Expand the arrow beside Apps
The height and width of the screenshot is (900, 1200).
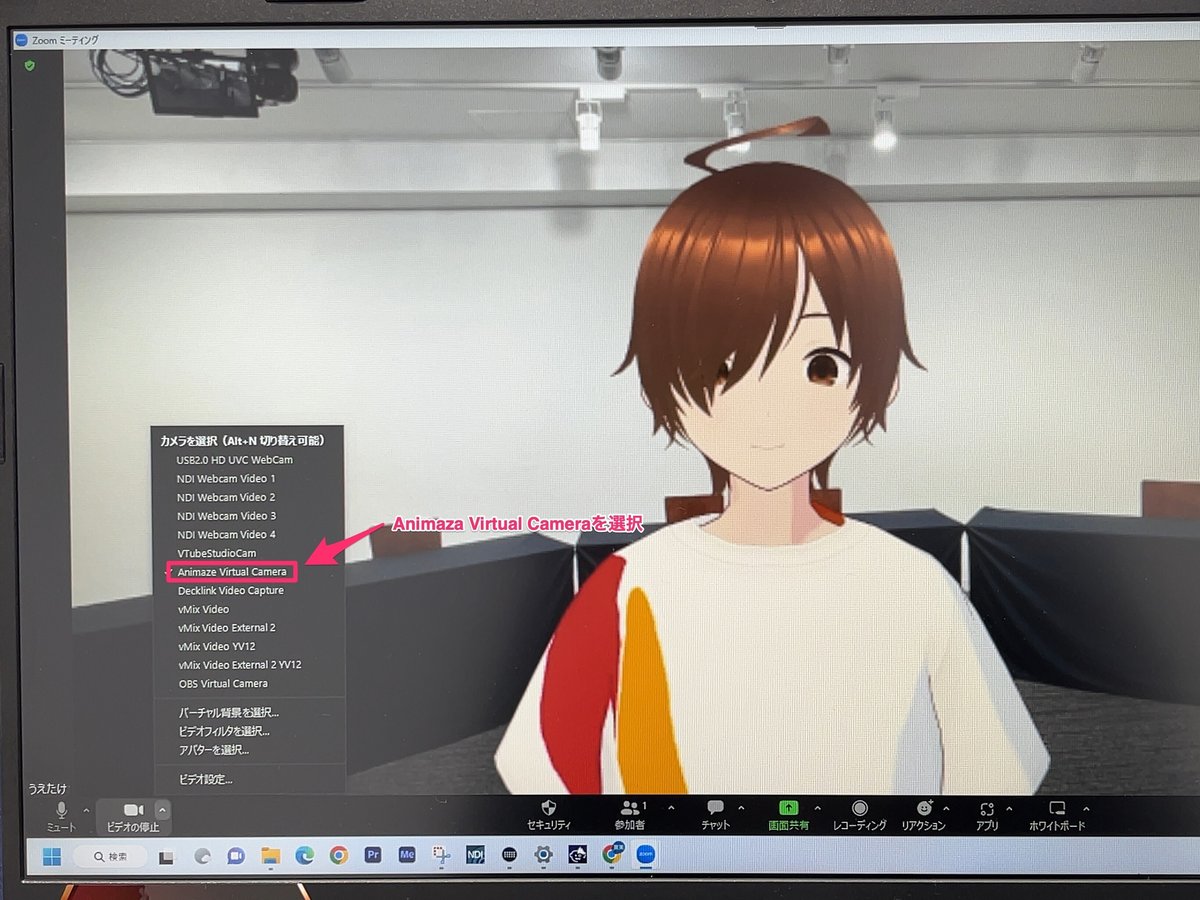(1008, 808)
